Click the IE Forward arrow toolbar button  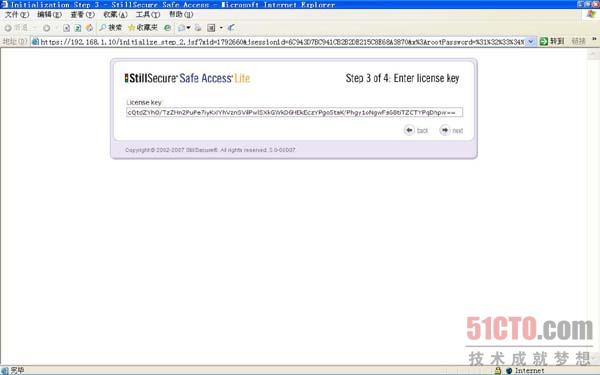tap(46, 28)
